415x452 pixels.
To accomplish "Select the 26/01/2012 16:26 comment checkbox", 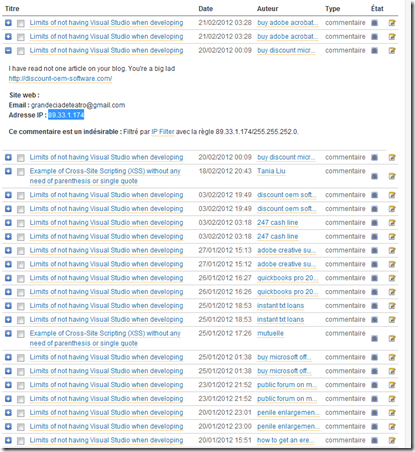I will tap(21, 292).
